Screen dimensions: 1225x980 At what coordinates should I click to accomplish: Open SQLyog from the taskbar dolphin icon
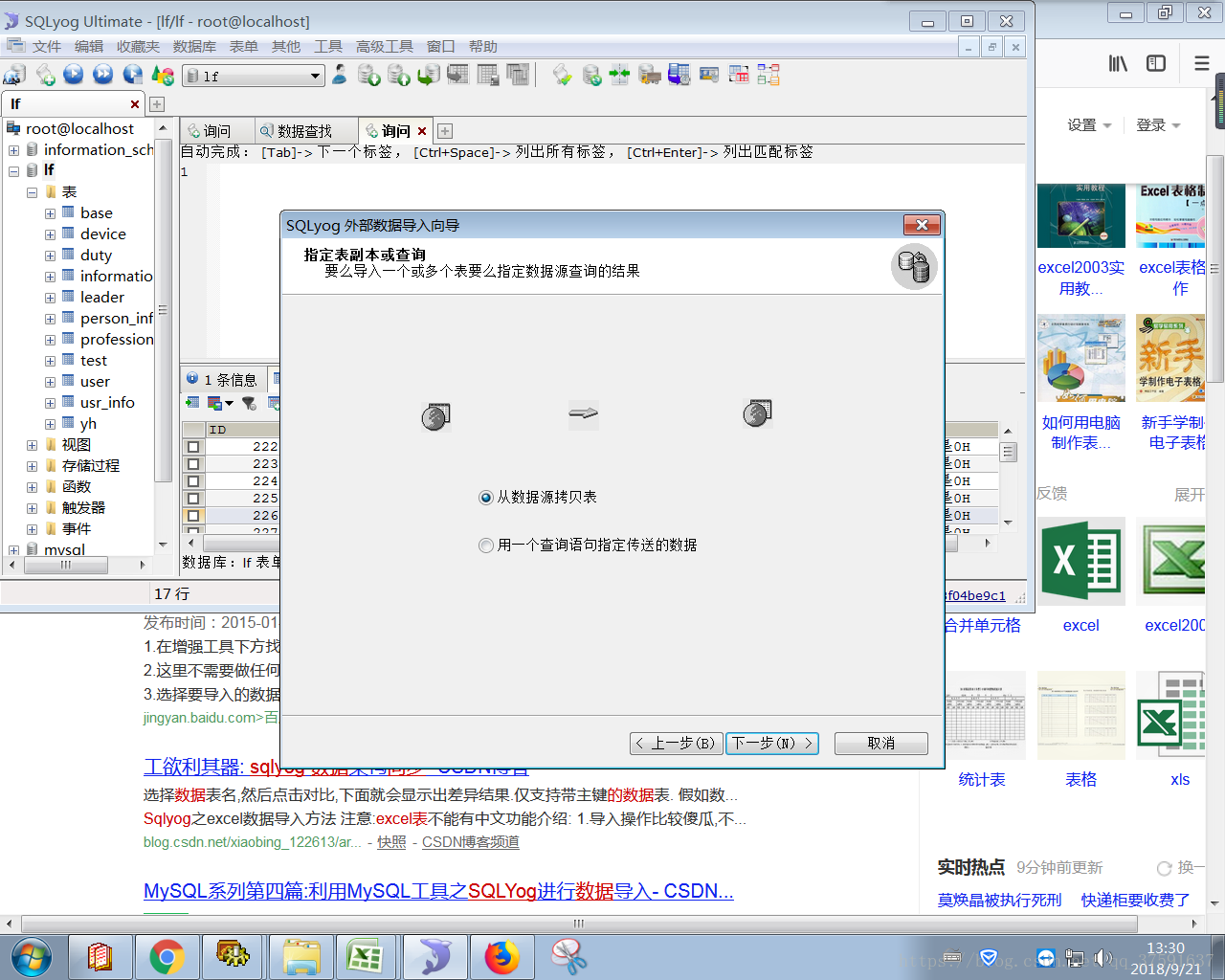tap(434, 956)
